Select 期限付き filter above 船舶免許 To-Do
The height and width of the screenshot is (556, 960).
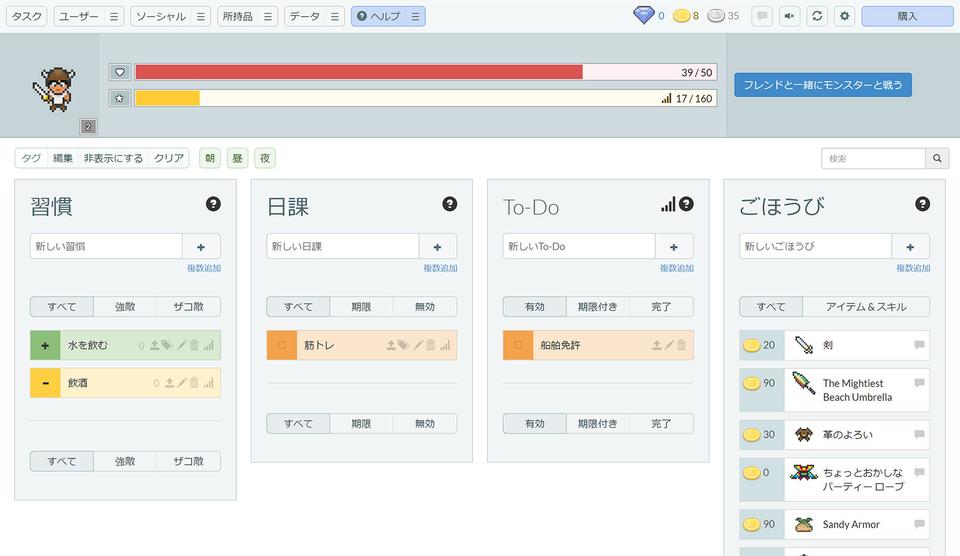pyautogui.click(x=598, y=306)
